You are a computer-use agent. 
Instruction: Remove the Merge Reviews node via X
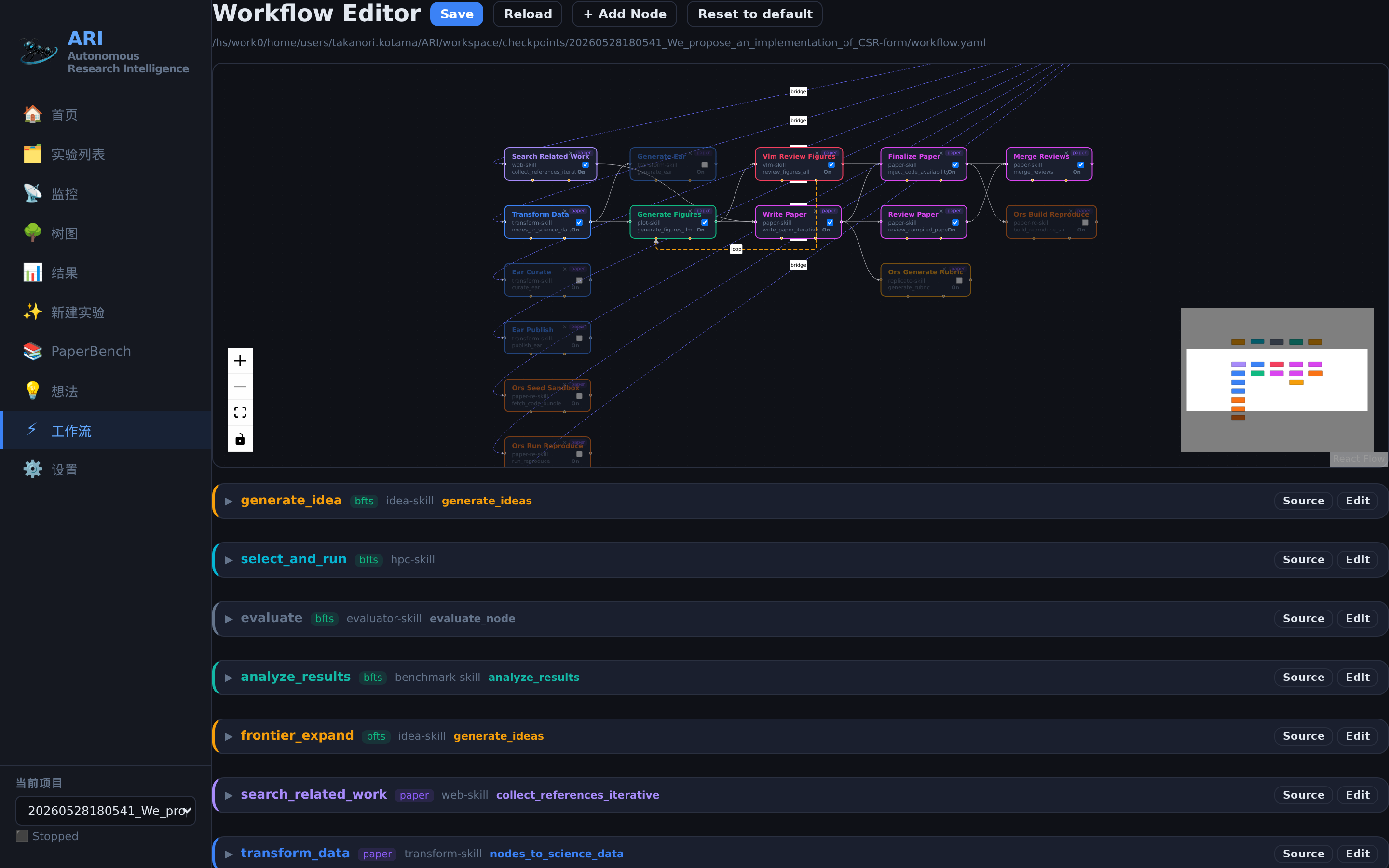(x=1066, y=153)
